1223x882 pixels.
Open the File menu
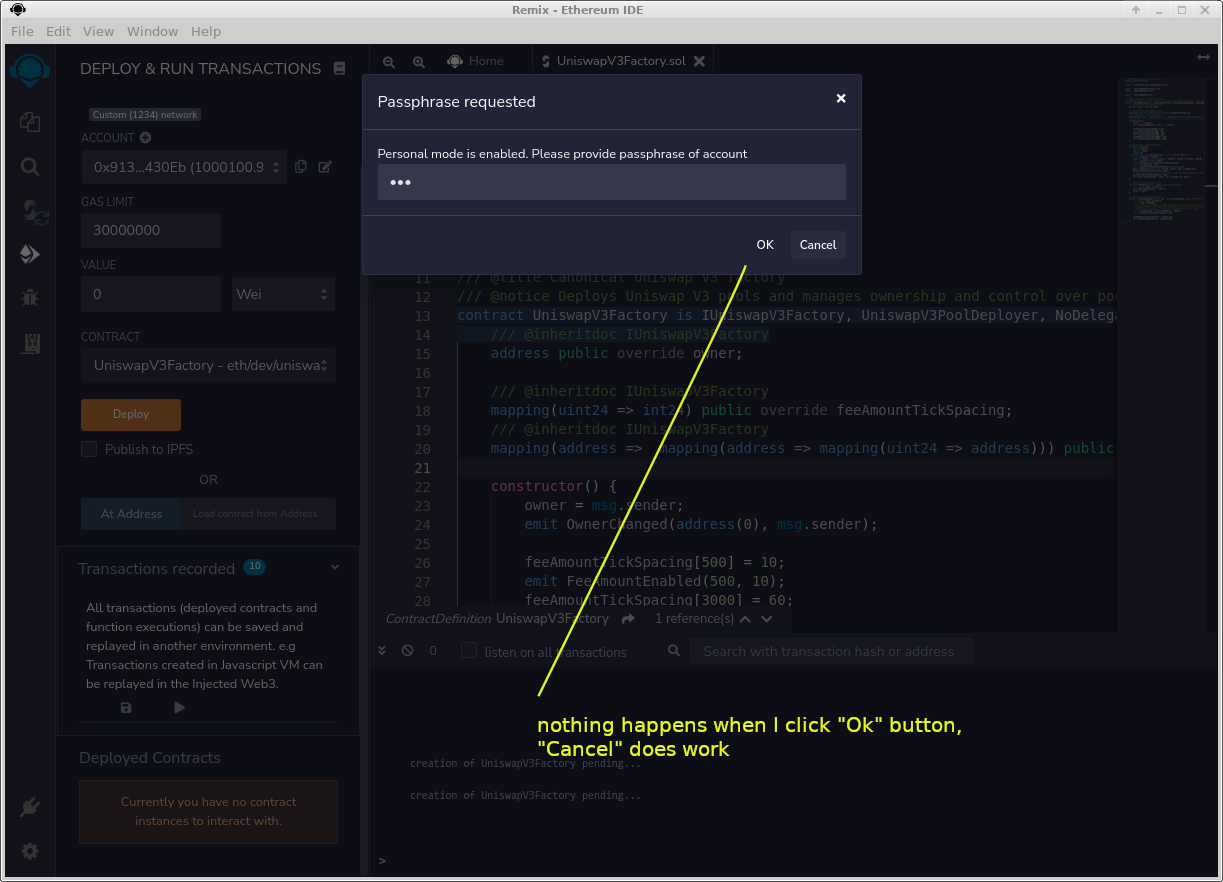pyautogui.click(x=22, y=31)
